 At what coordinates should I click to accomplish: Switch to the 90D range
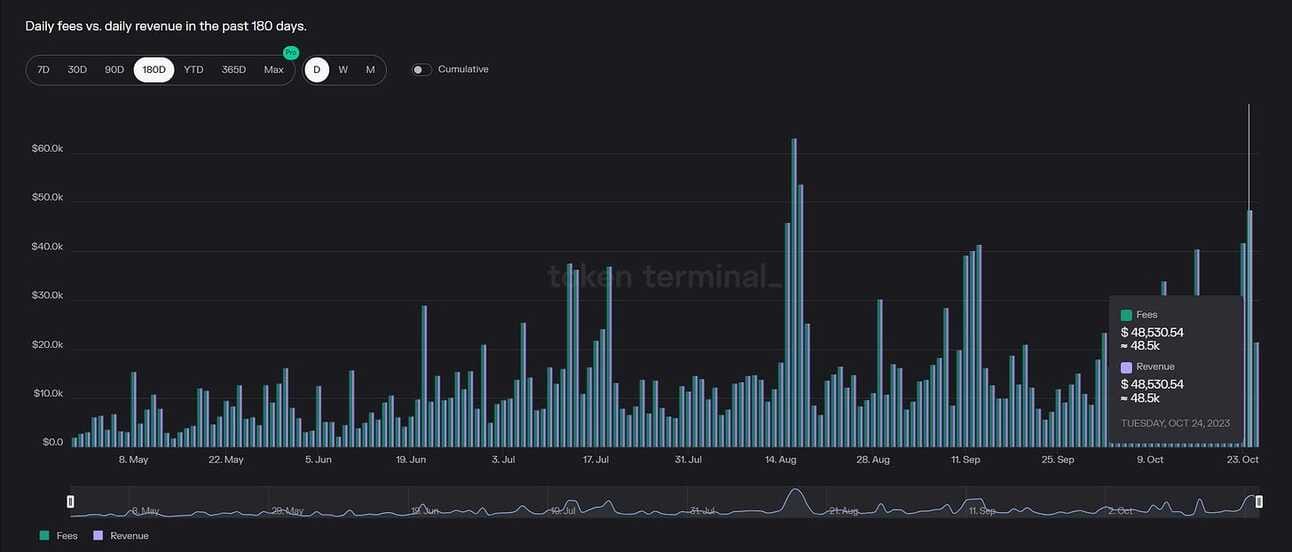click(115, 70)
